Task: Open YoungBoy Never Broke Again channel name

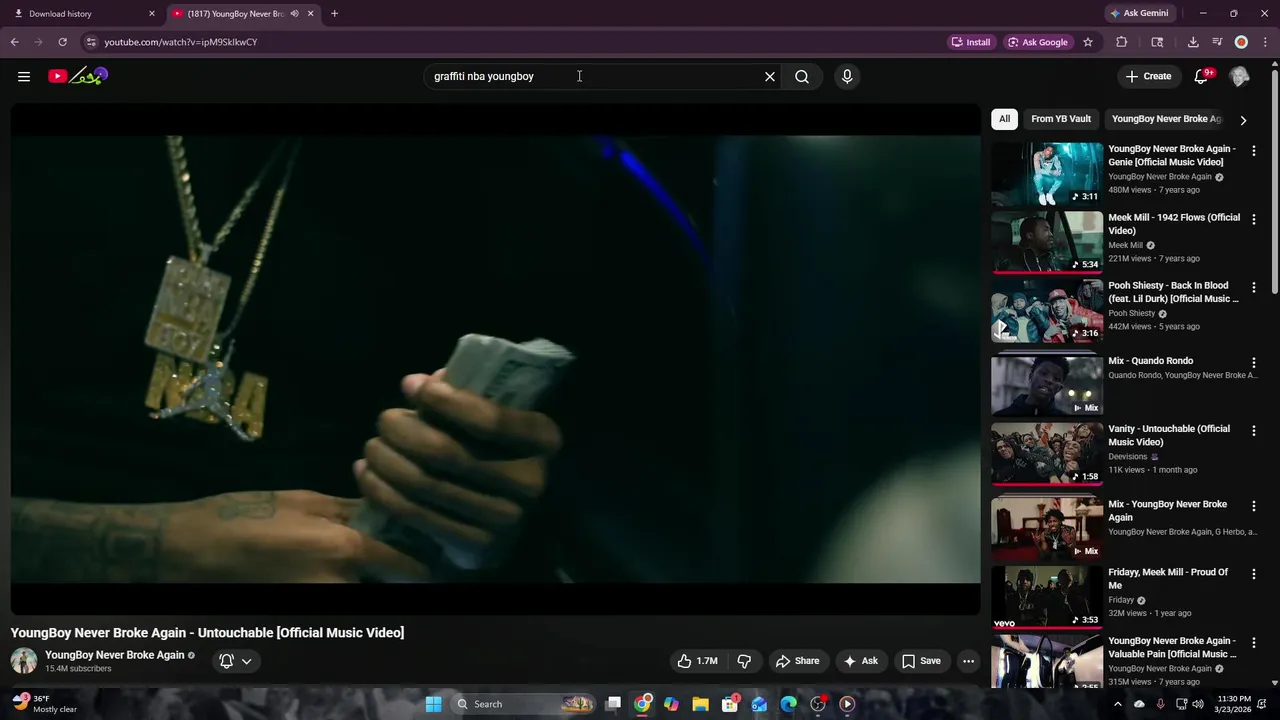Action: click(115, 655)
